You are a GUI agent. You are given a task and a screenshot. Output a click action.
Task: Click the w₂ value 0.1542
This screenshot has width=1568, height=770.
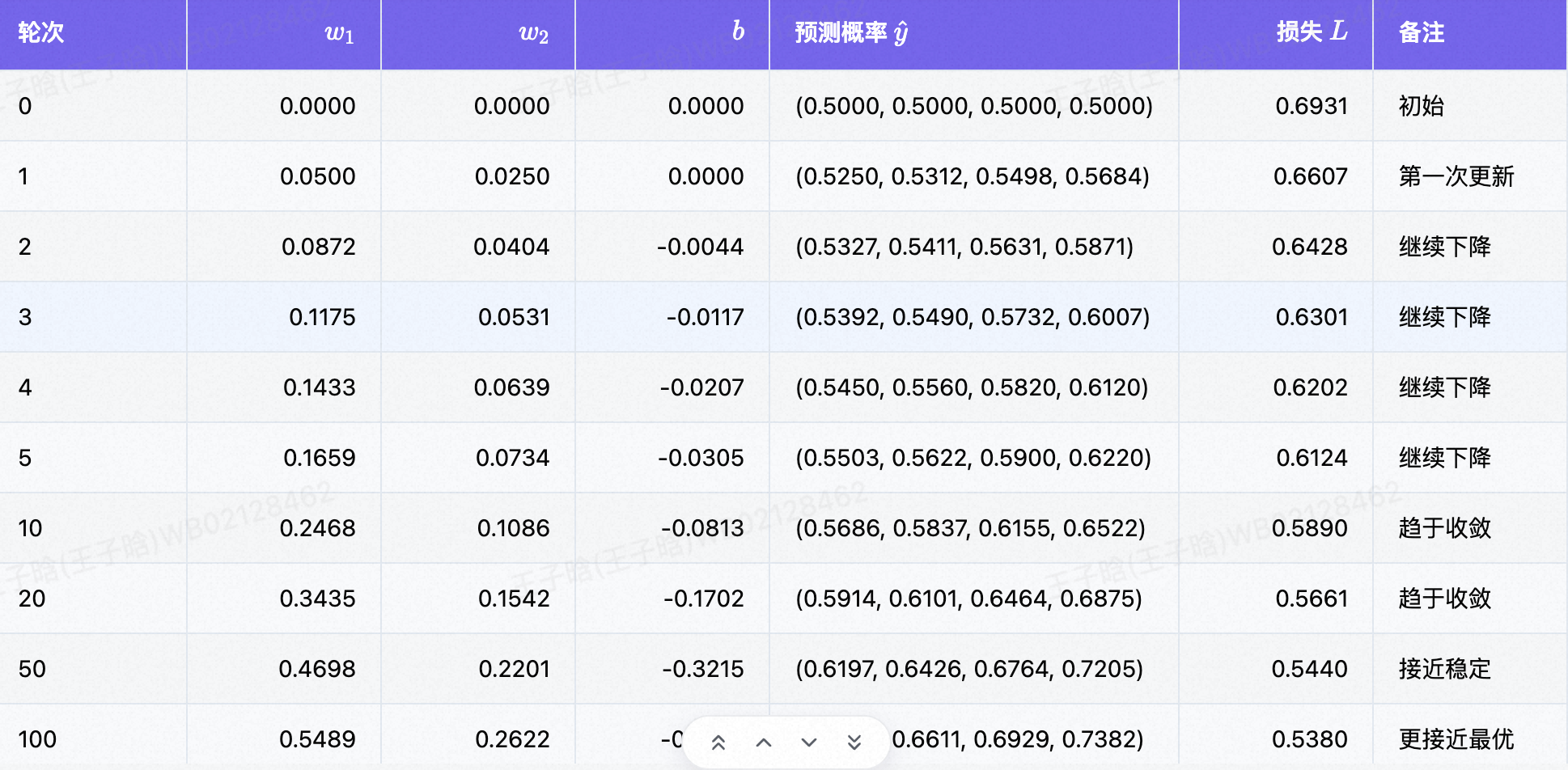514,599
